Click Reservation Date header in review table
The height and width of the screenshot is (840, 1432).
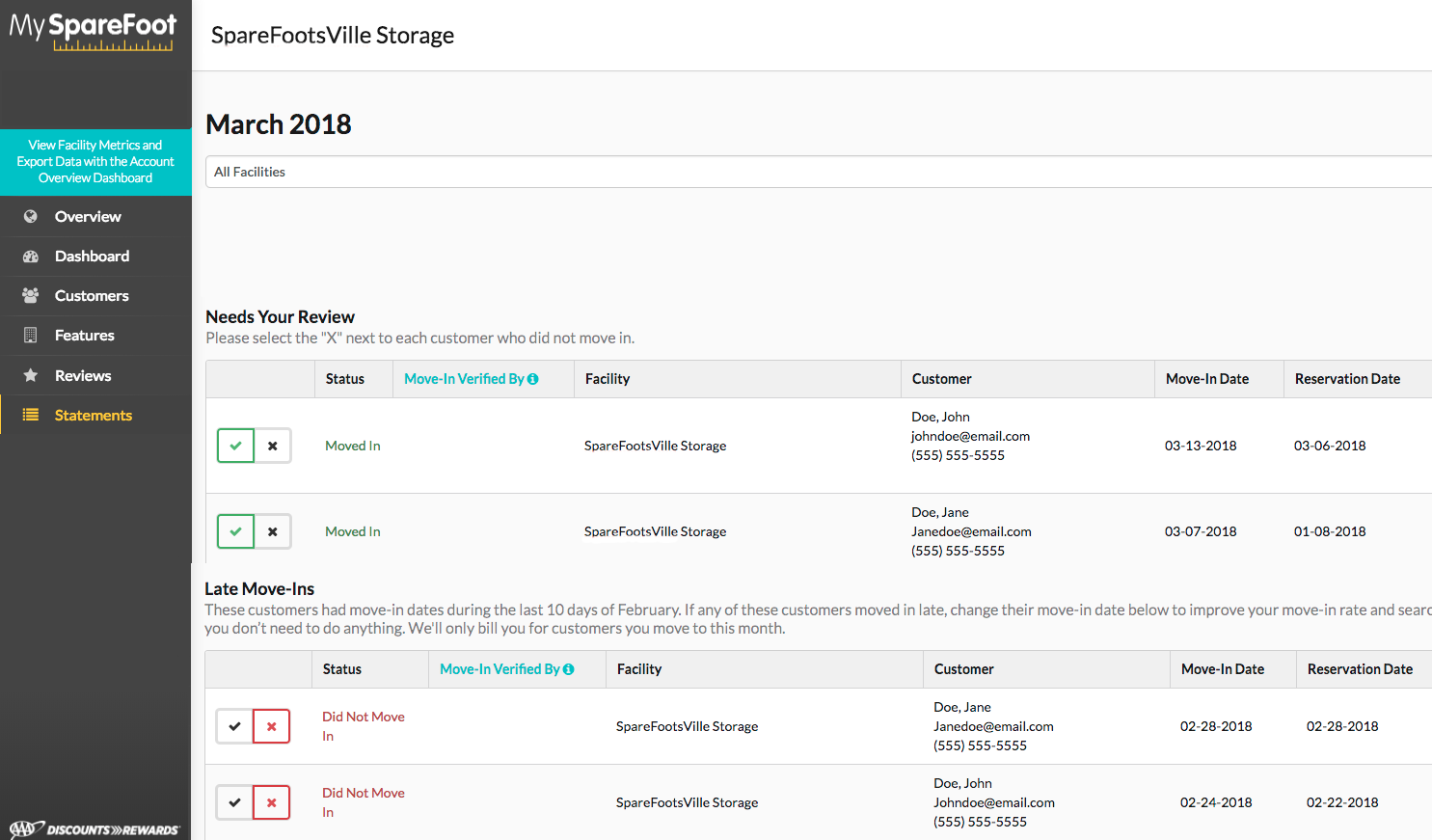[1347, 379]
